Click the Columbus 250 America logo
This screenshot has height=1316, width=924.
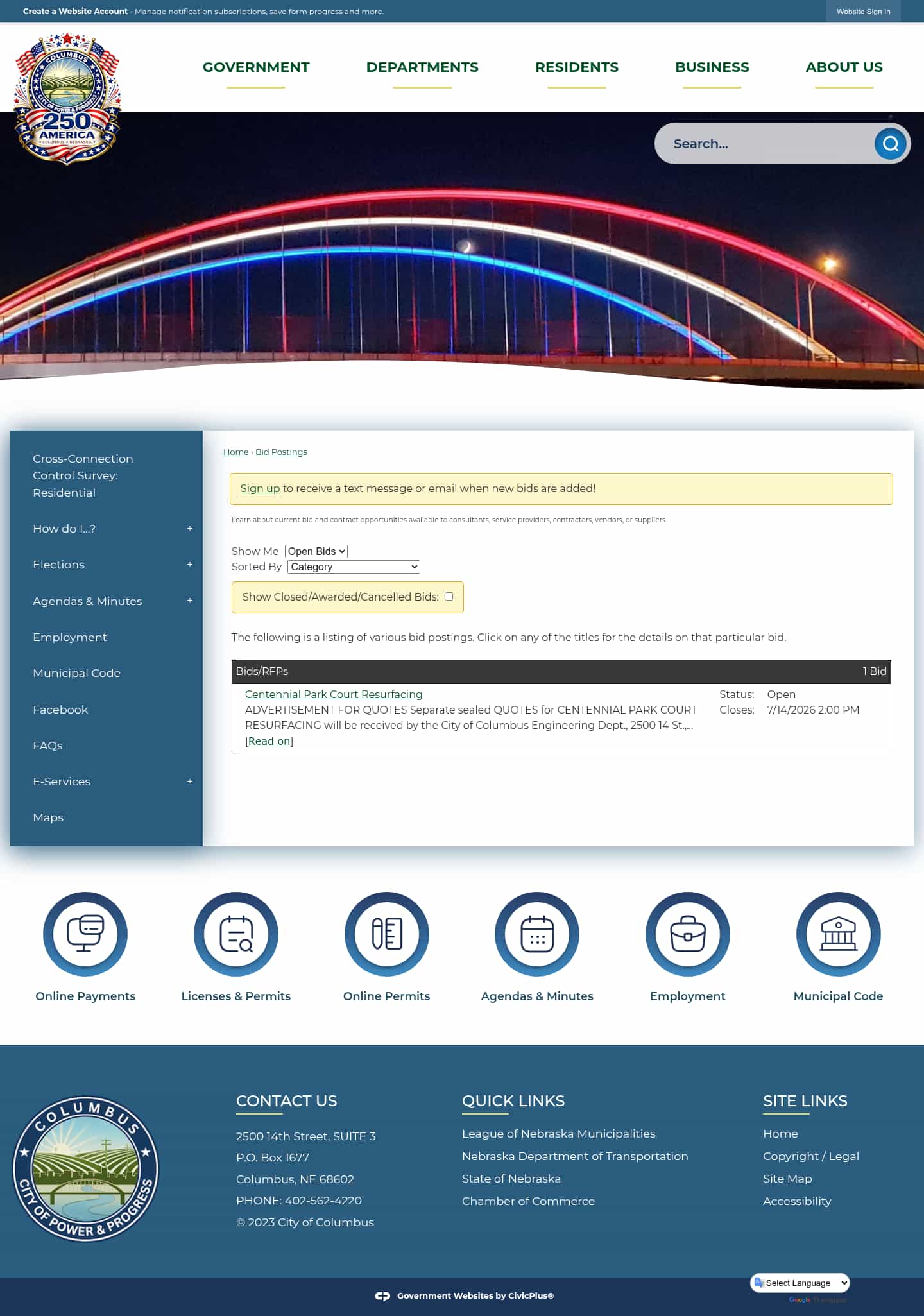(67, 98)
